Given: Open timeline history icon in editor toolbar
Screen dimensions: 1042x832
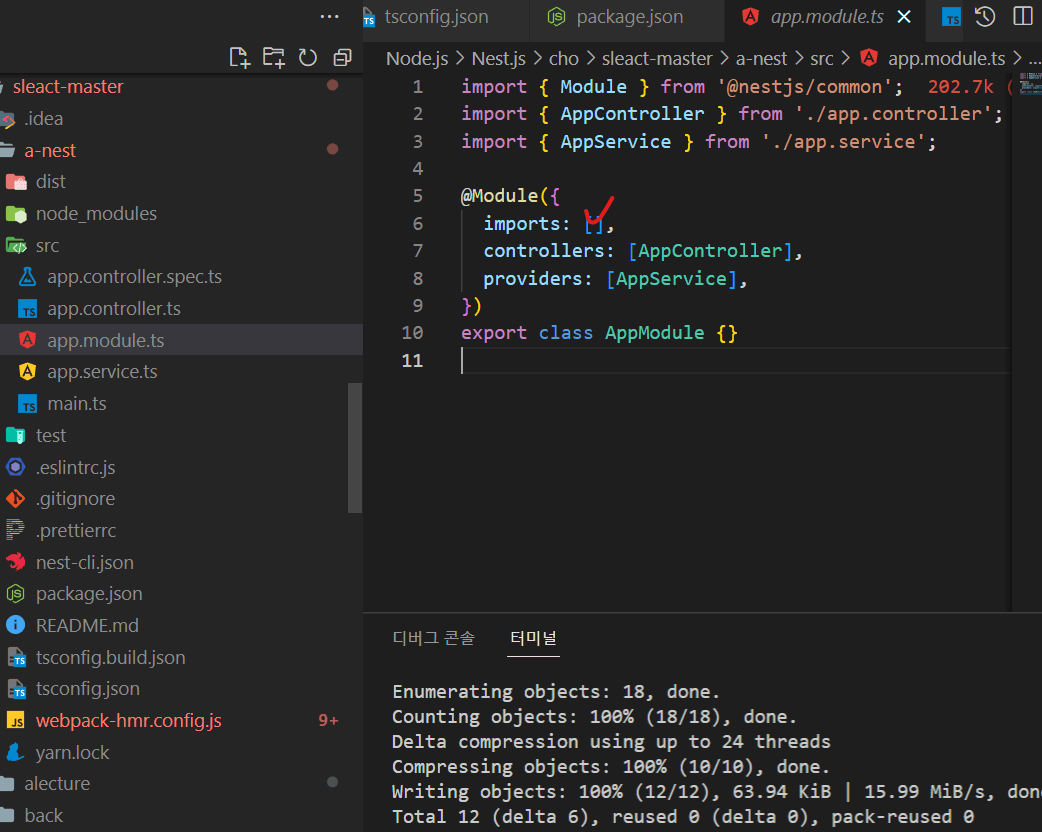Looking at the screenshot, I should click(x=985, y=17).
